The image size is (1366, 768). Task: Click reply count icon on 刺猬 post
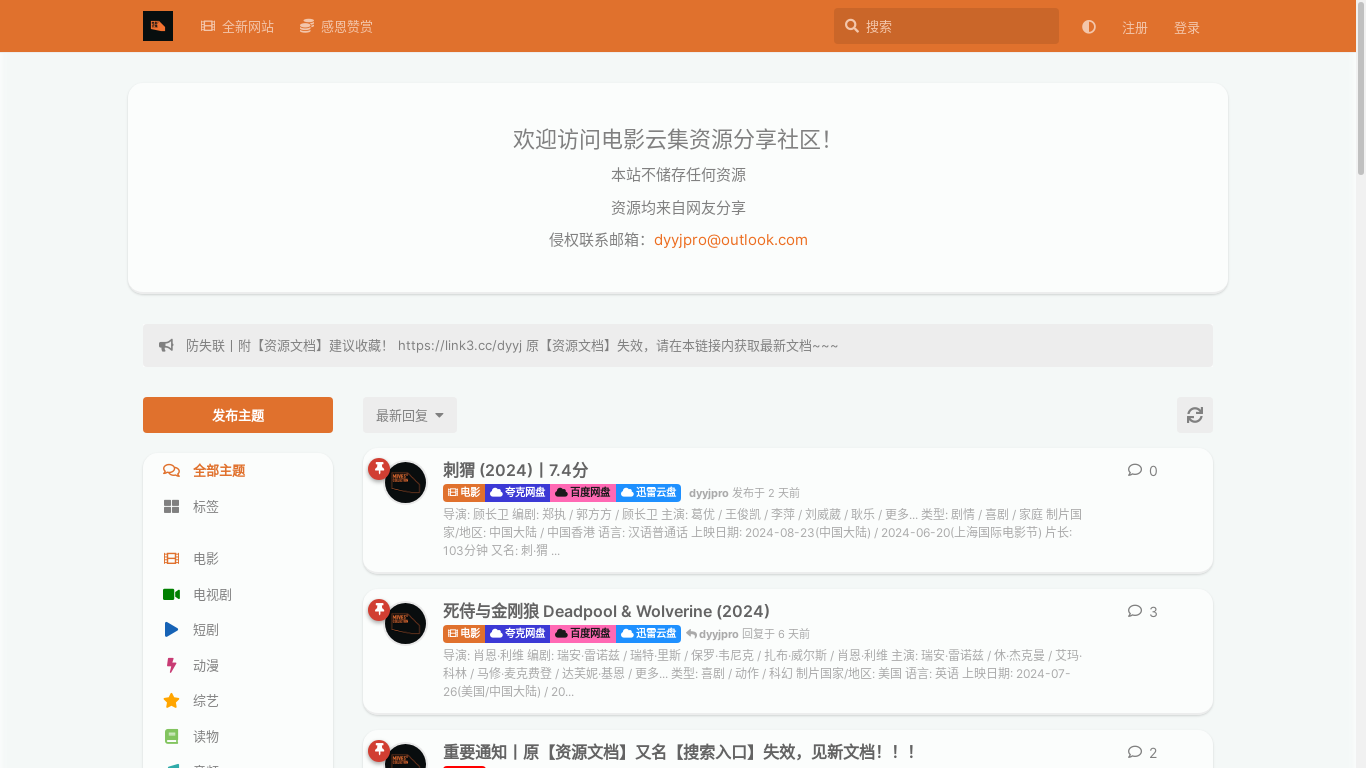coord(1135,470)
